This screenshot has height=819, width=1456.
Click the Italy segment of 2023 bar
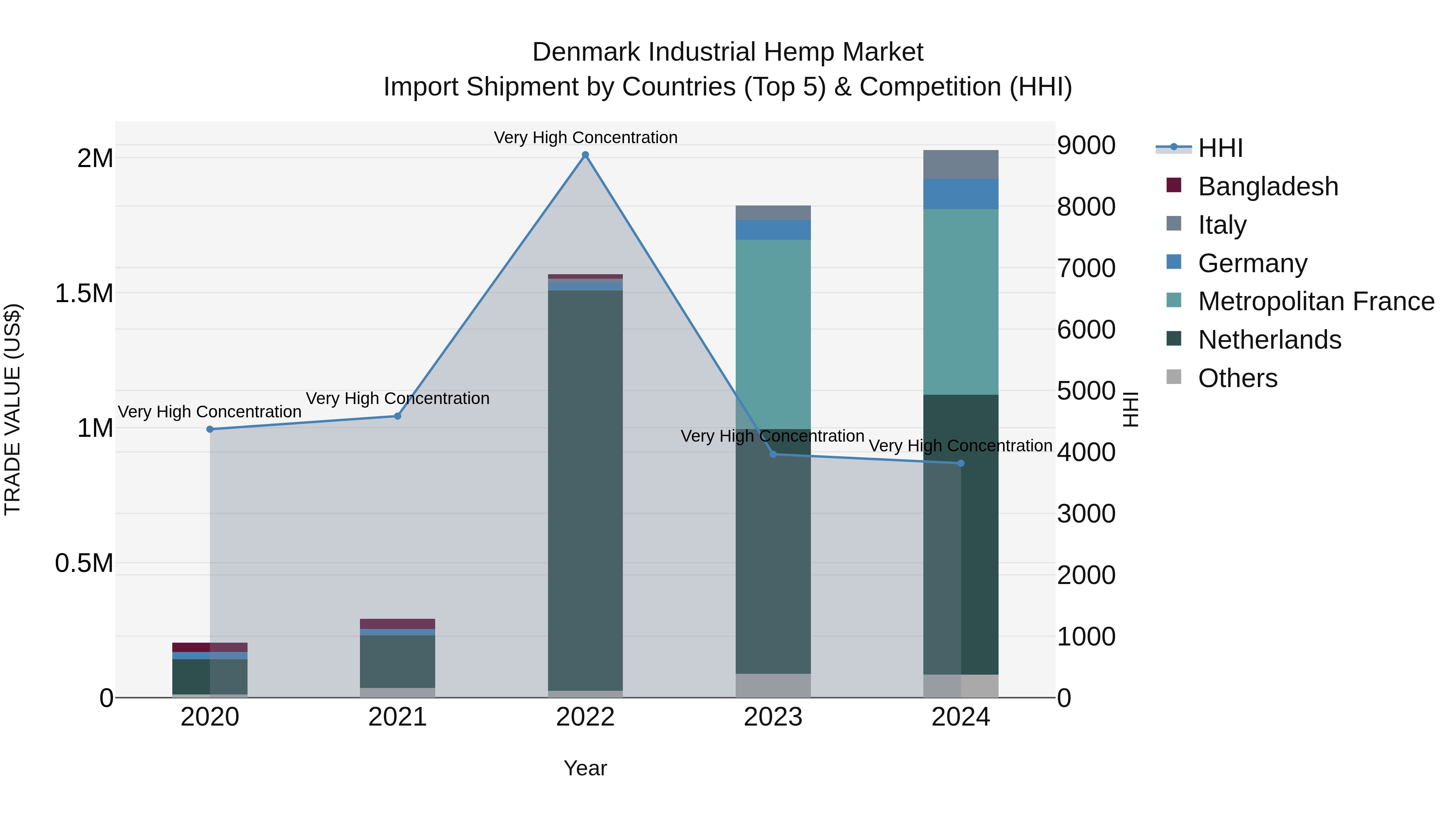point(773,212)
